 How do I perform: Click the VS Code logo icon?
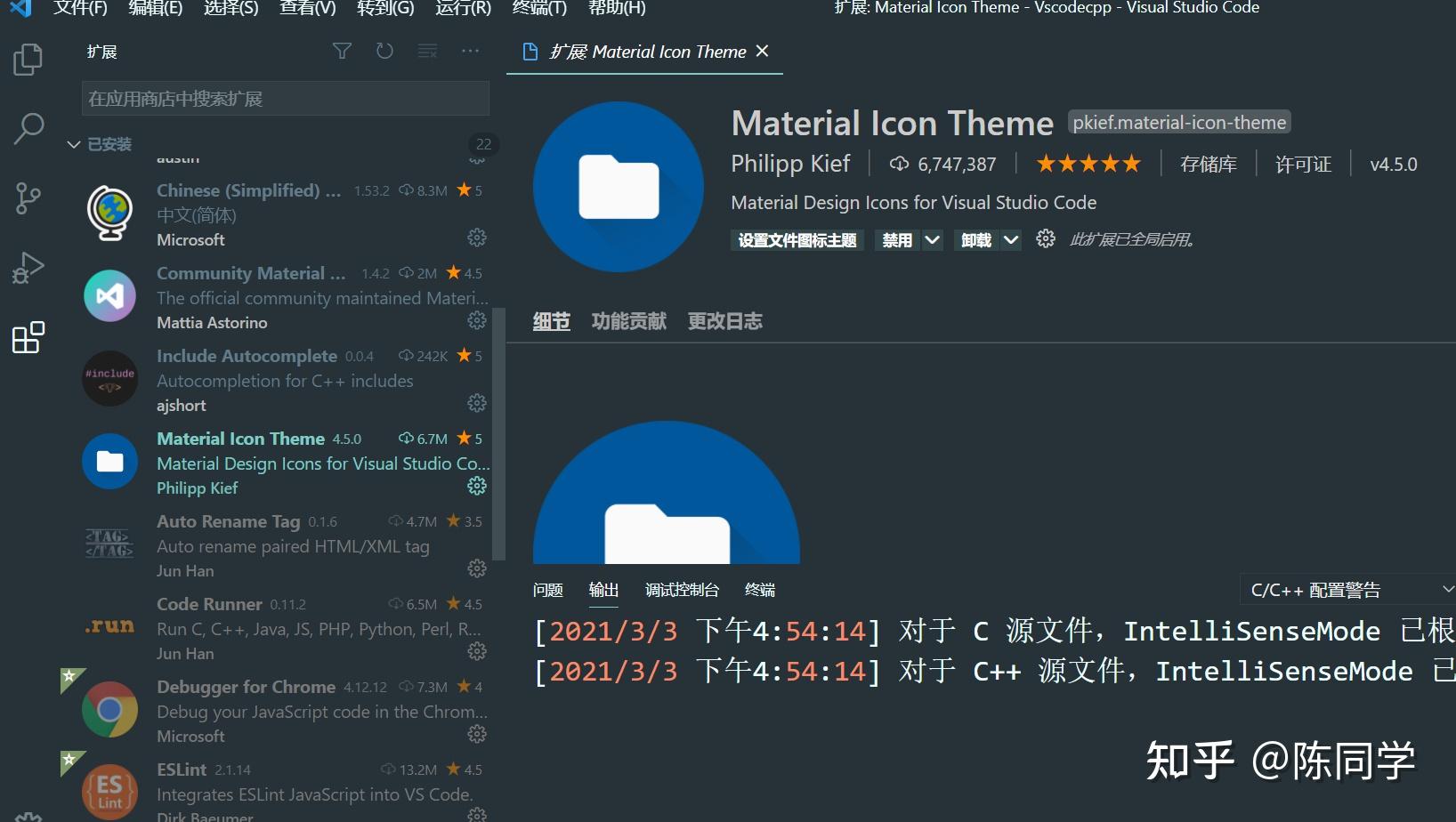(x=20, y=8)
